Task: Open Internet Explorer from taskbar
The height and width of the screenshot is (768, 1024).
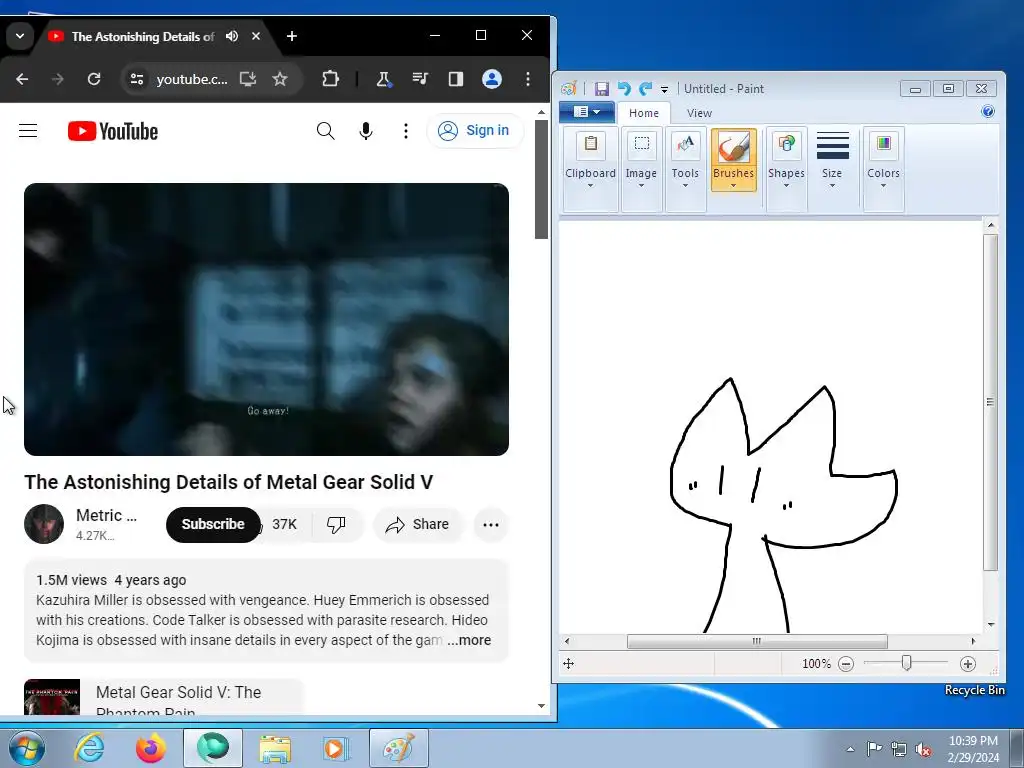Action: (x=89, y=748)
